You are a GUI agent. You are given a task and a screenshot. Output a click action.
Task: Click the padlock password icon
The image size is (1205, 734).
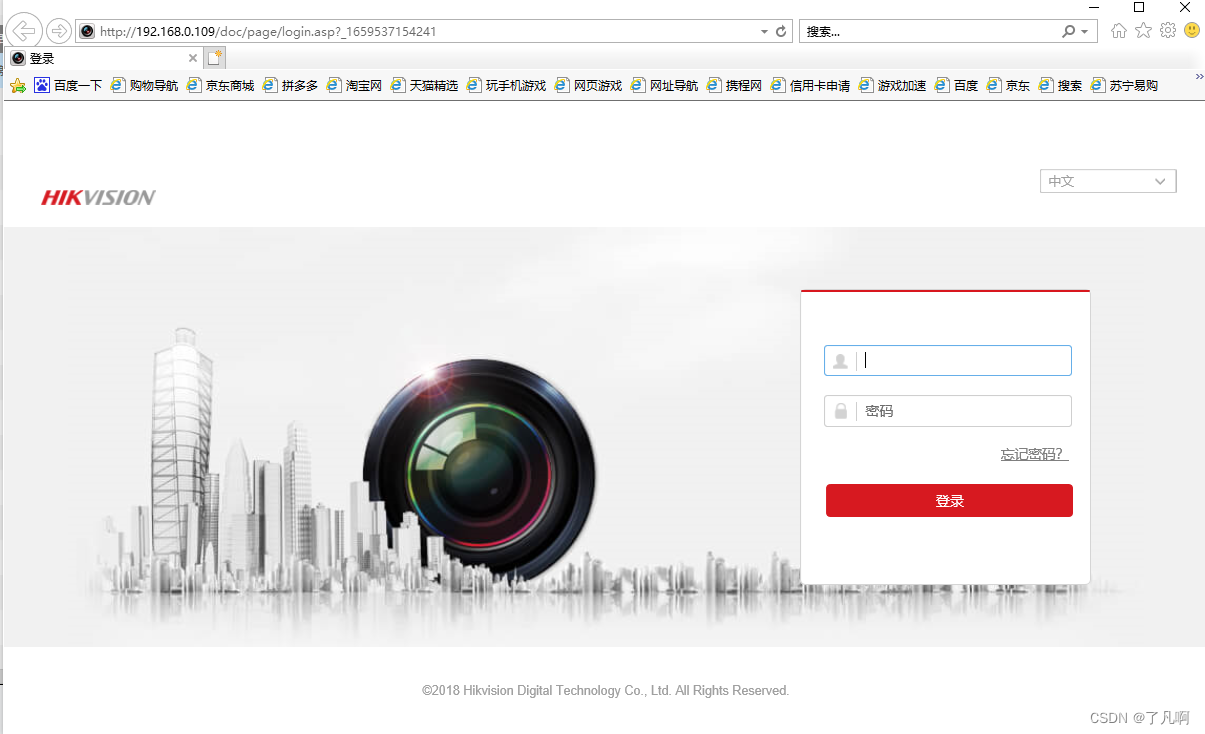point(840,411)
